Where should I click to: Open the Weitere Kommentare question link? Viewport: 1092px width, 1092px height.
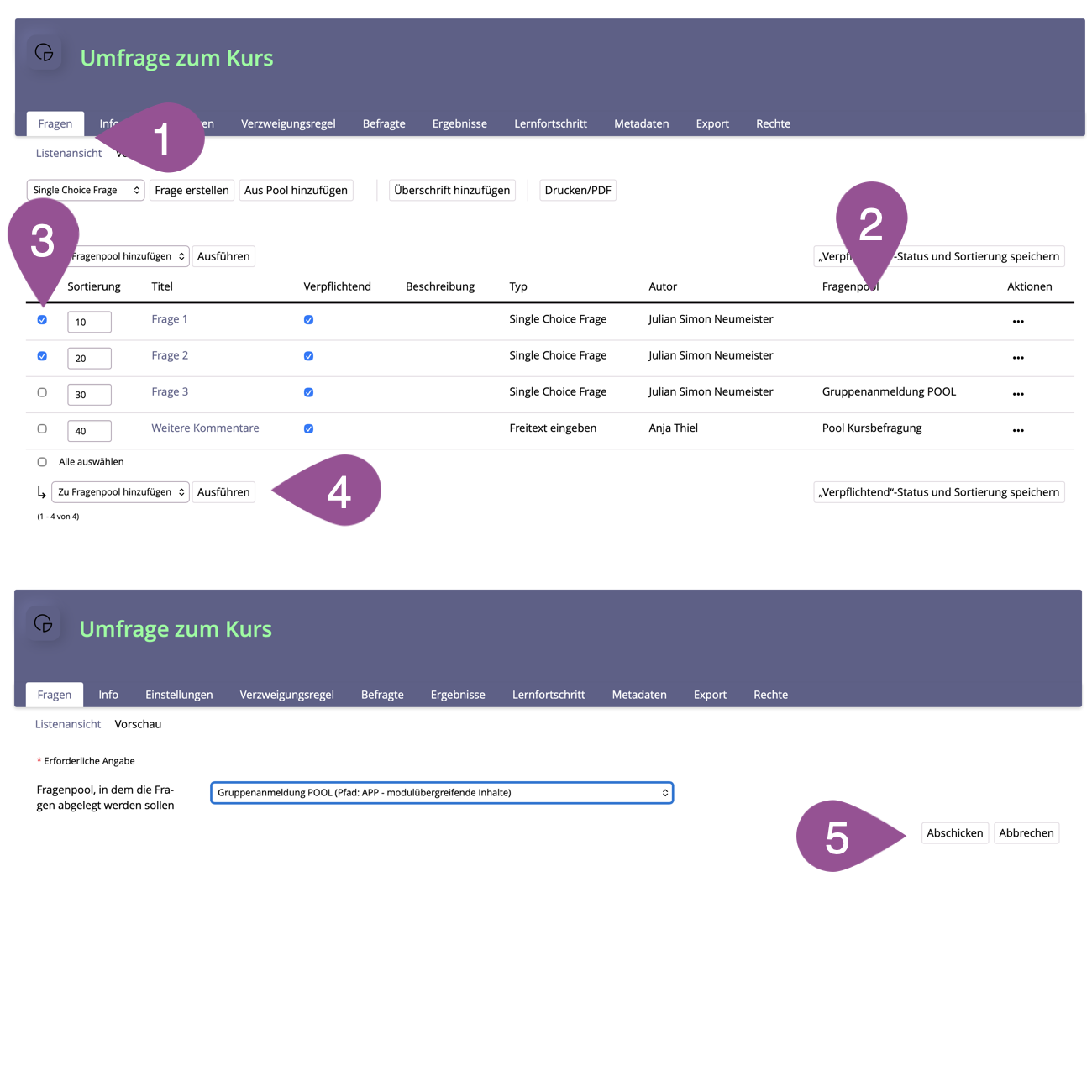(x=205, y=428)
